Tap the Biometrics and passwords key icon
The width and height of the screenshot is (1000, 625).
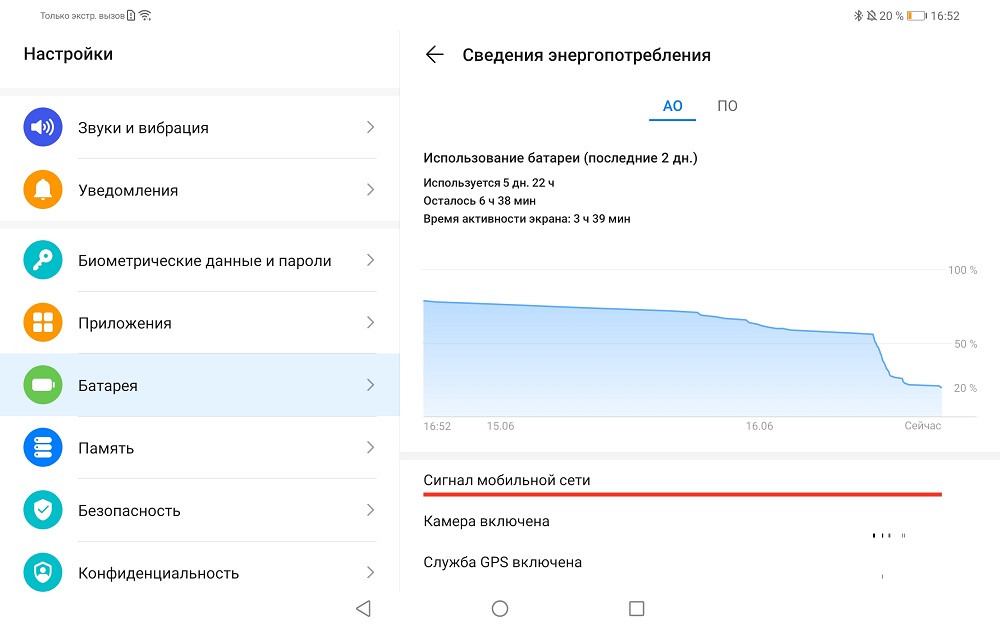click(43, 260)
